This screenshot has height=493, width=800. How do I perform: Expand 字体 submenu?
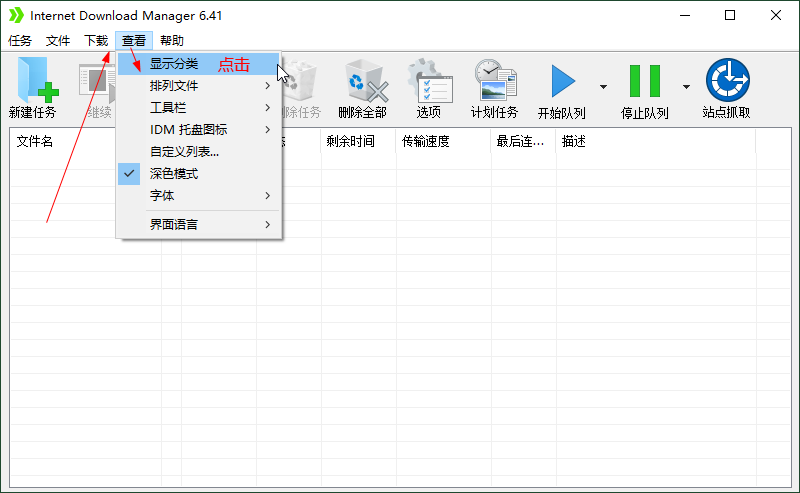click(x=199, y=196)
